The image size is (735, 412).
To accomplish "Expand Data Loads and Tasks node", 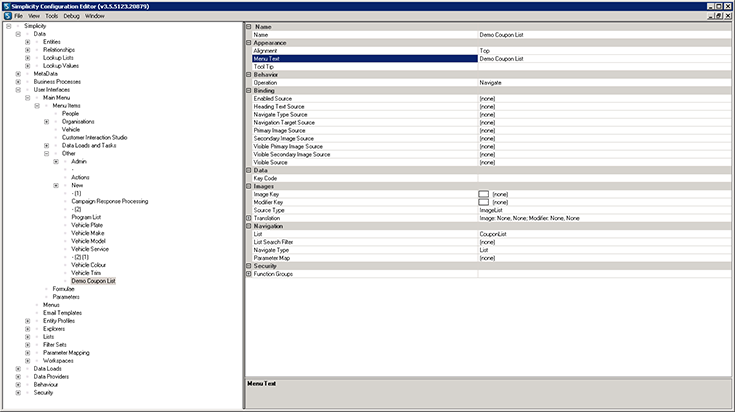I will coord(46,146).
